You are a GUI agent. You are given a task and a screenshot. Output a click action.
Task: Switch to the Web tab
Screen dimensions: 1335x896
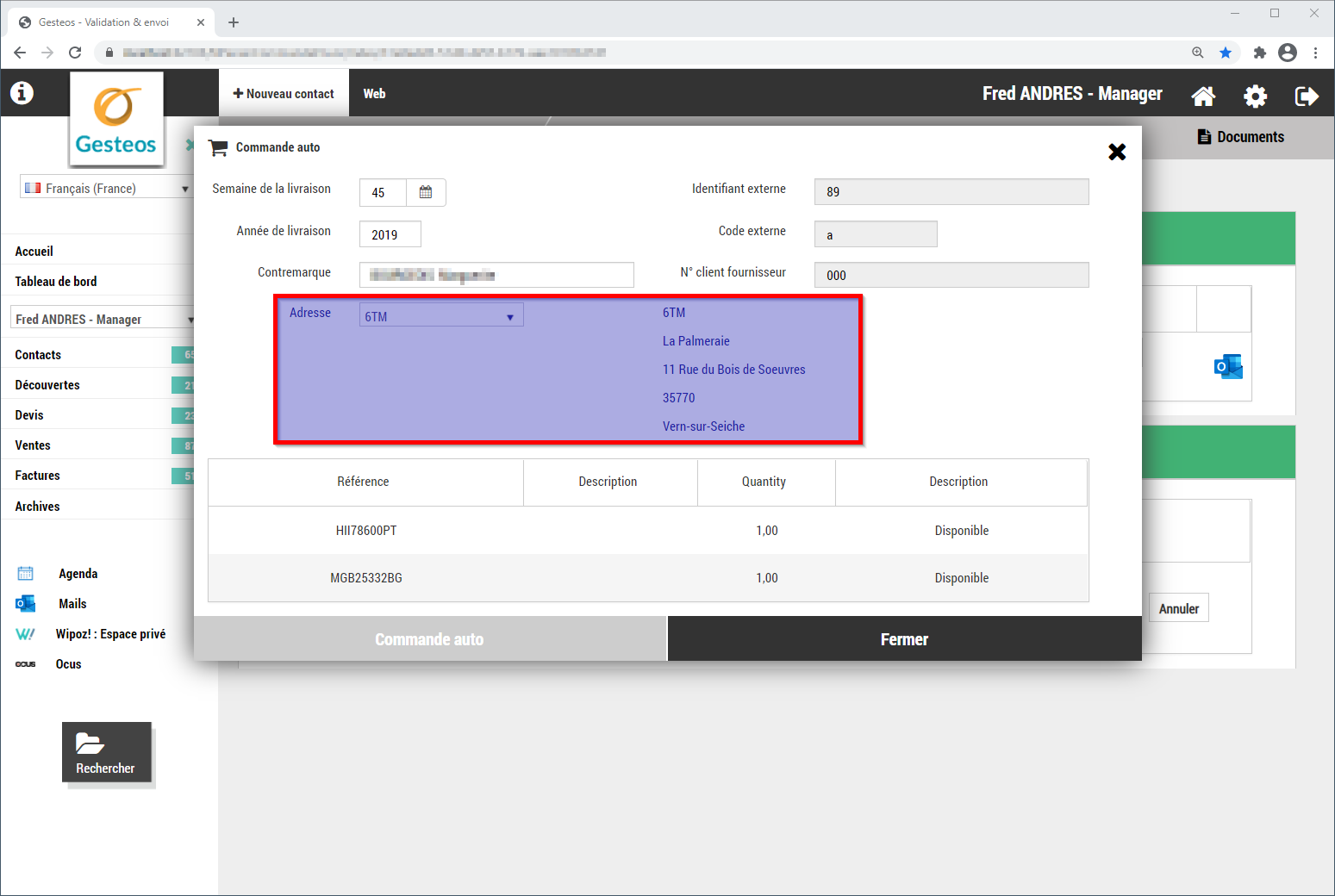[x=374, y=94]
